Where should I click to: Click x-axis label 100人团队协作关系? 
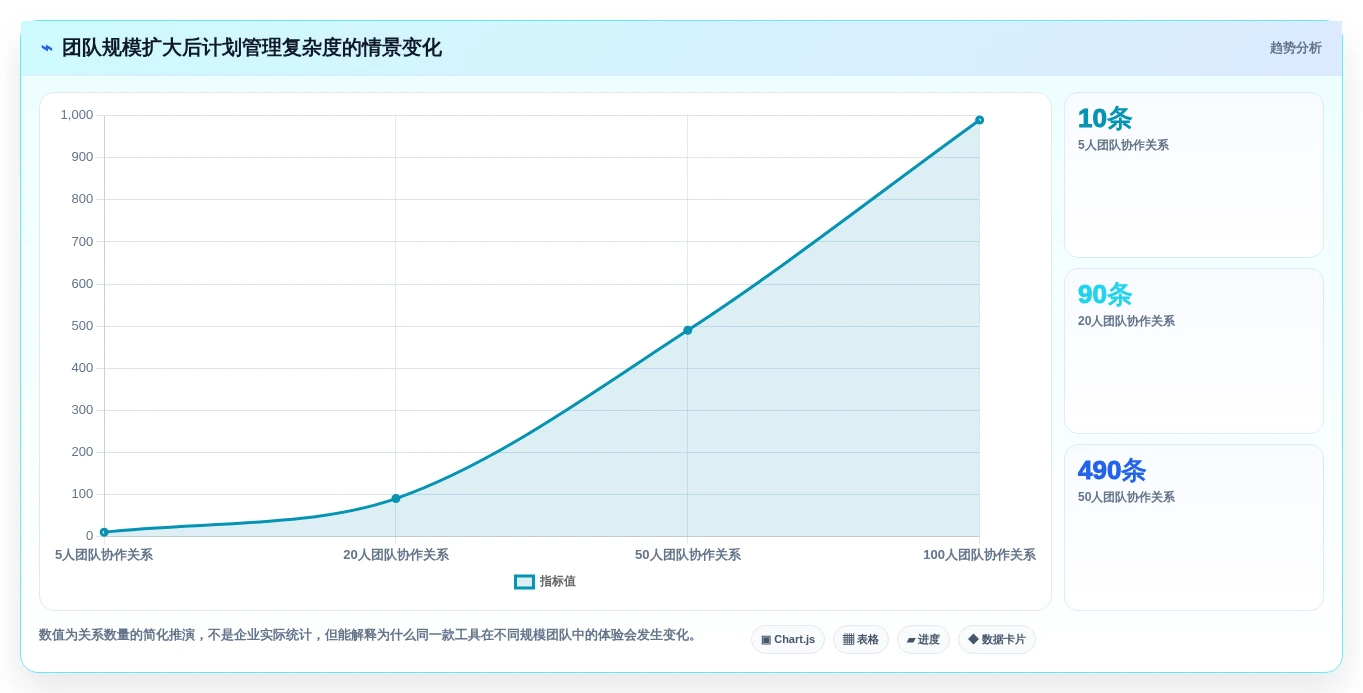coord(979,555)
